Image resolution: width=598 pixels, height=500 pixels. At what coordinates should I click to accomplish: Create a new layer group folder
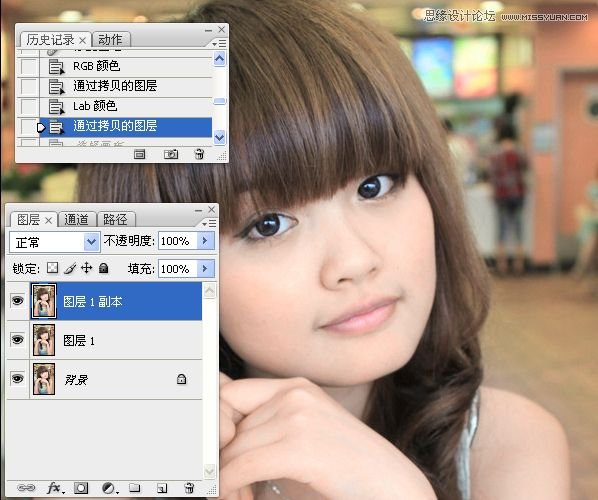tap(134, 488)
